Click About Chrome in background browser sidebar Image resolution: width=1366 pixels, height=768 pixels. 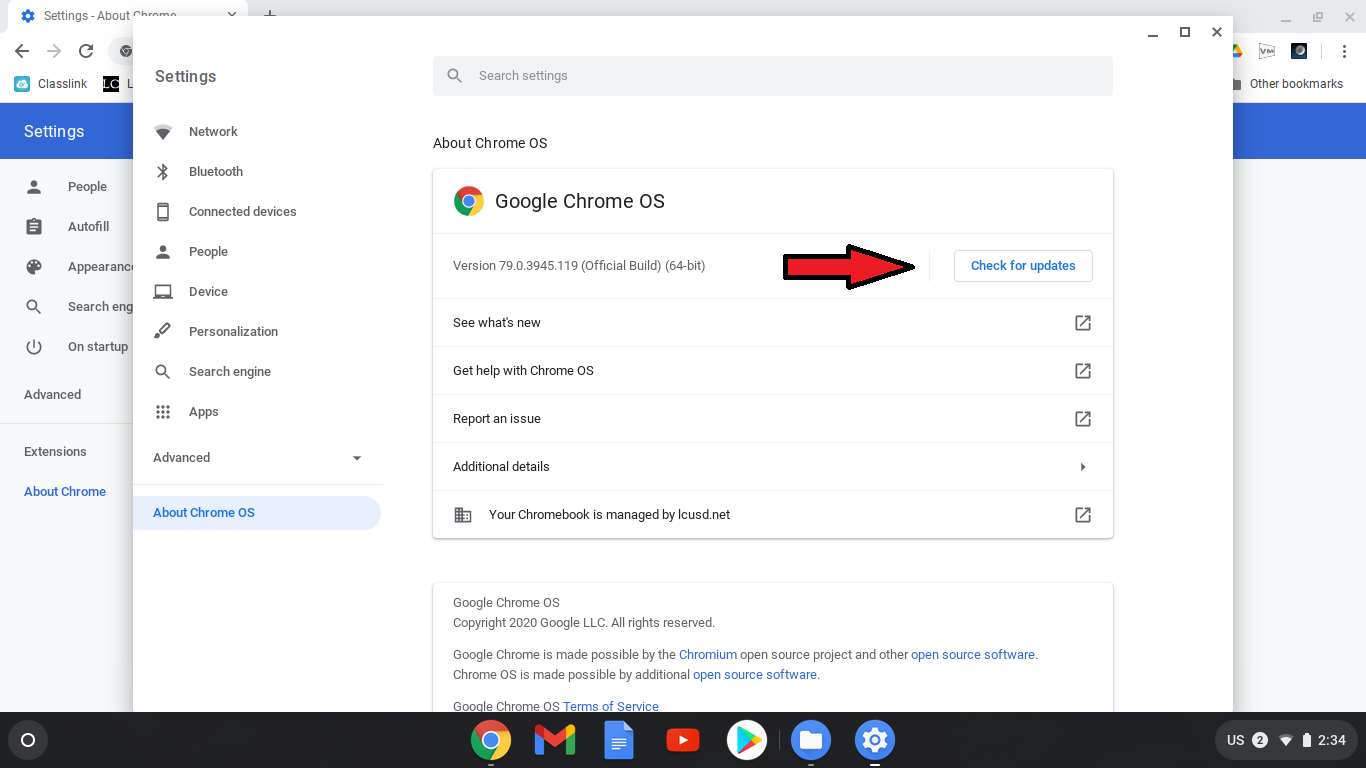pos(65,492)
